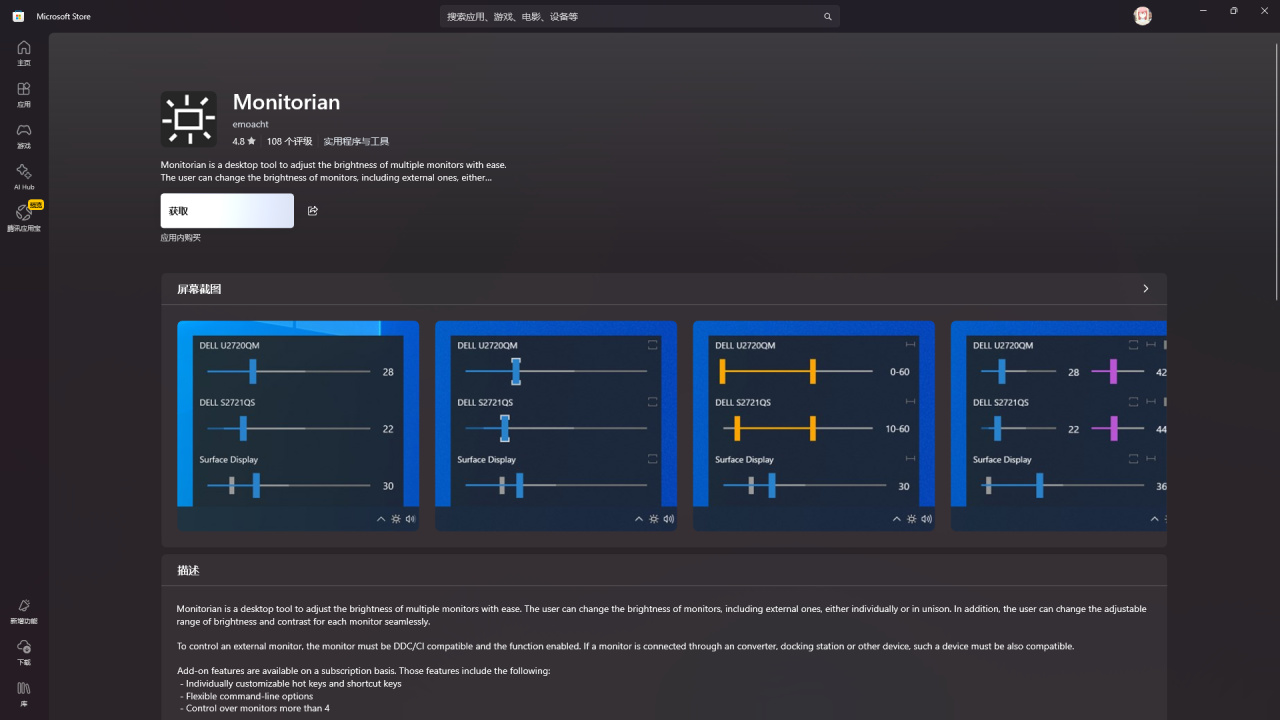The width and height of the screenshot is (1280, 720).
Task: Expand the screenshots section chevron
Action: tap(1146, 289)
